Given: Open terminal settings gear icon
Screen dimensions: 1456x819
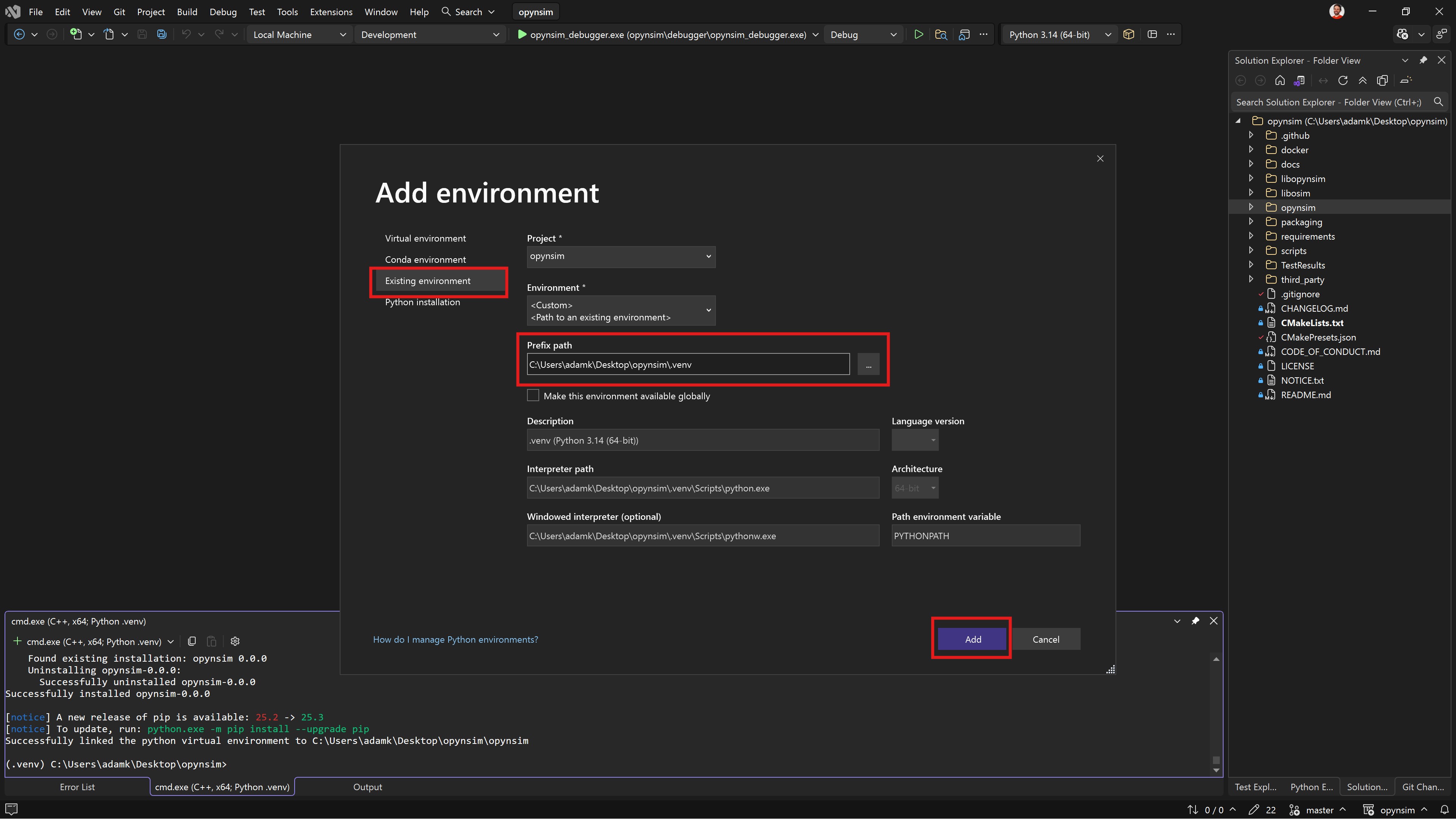Looking at the screenshot, I should 235,641.
